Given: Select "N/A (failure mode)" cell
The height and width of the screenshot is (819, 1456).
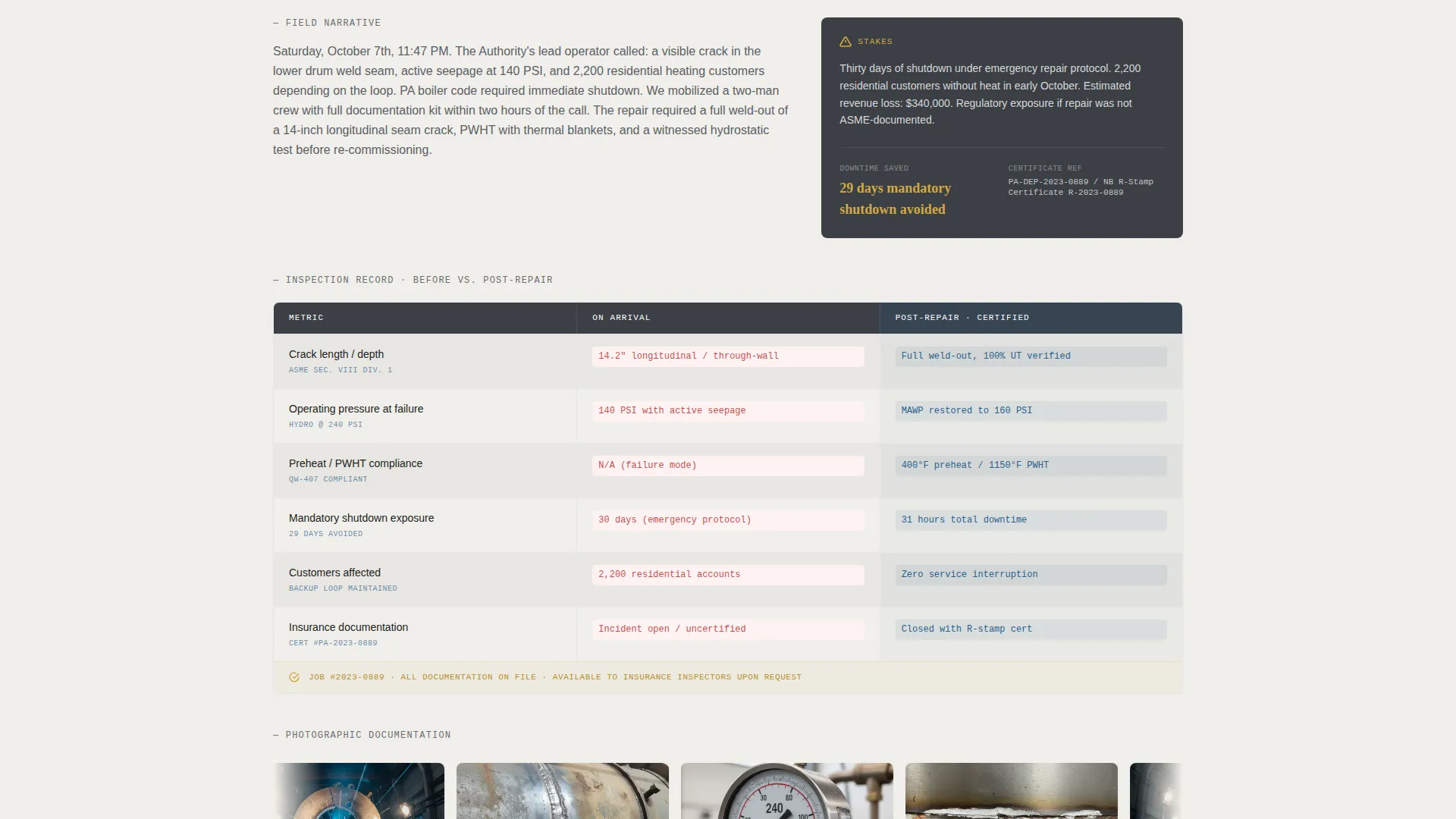Looking at the screenshot, I should click(728, 466).
